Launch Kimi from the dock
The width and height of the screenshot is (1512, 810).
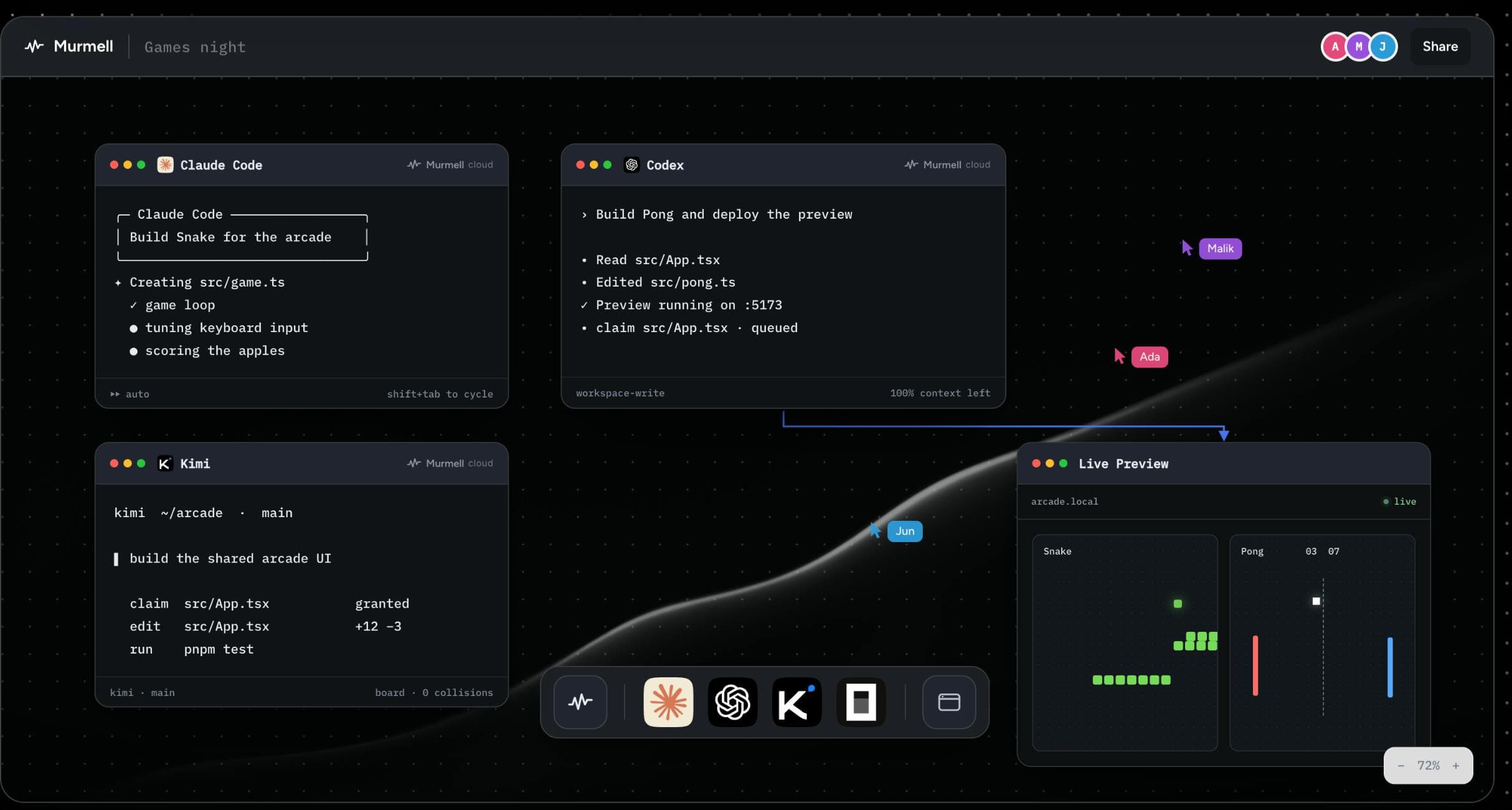pos(796,702)
